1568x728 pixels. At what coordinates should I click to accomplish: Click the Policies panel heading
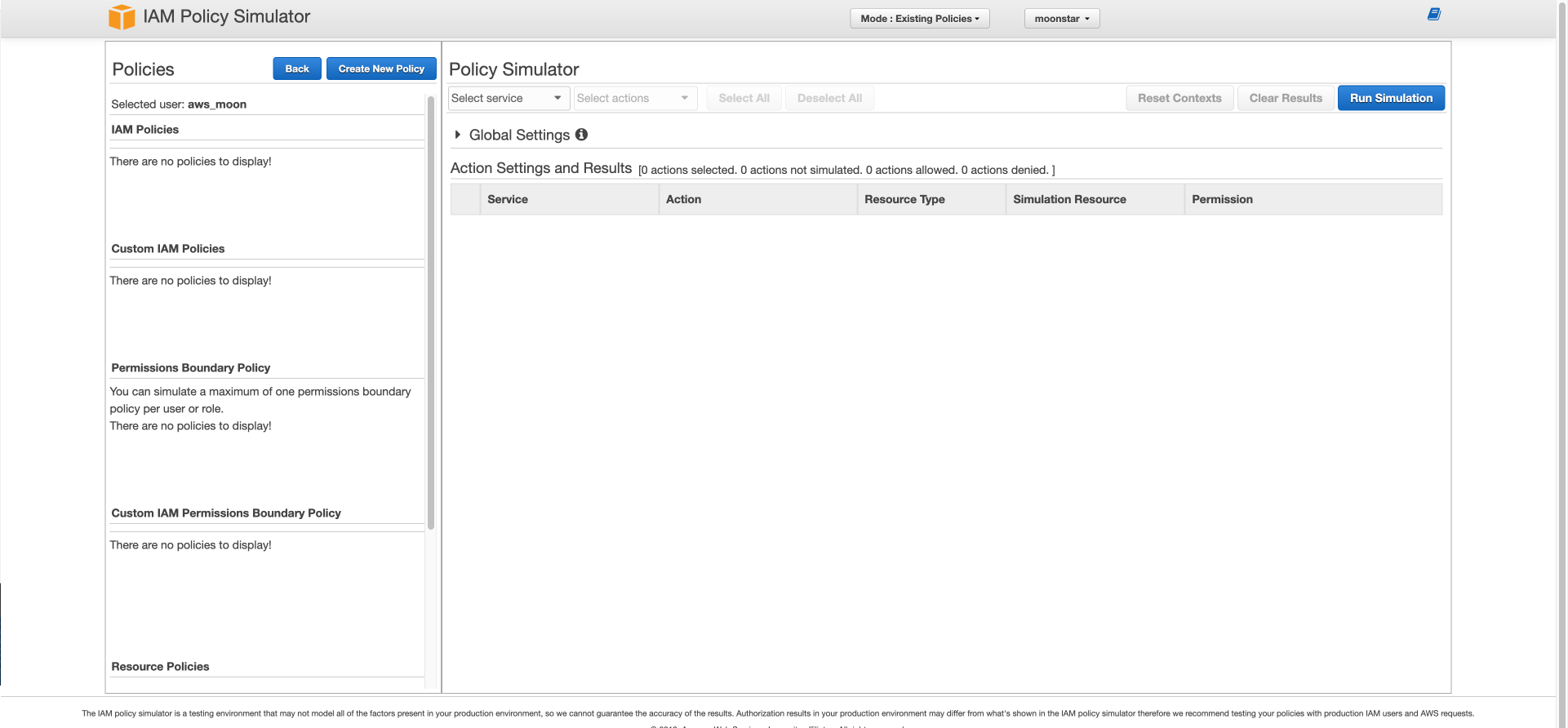(143, 69)
